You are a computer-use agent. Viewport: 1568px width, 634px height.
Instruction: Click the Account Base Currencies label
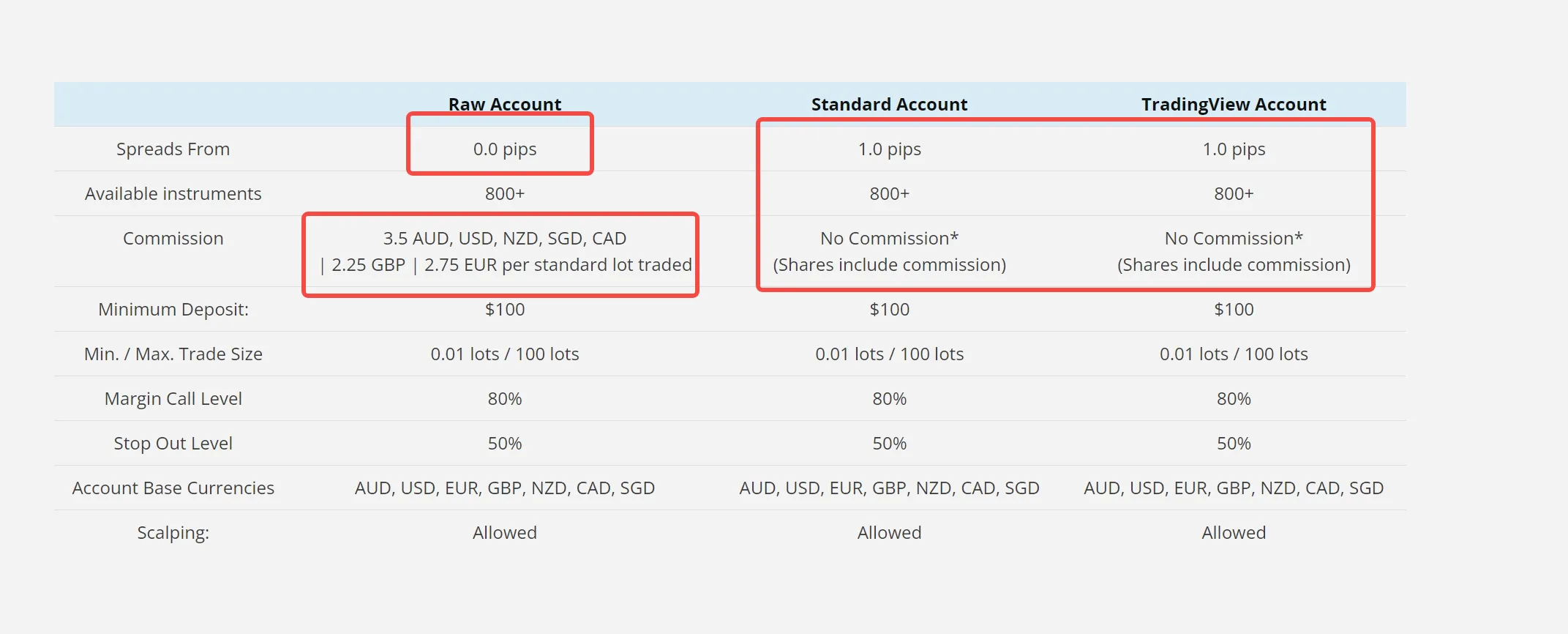[173, 488]
